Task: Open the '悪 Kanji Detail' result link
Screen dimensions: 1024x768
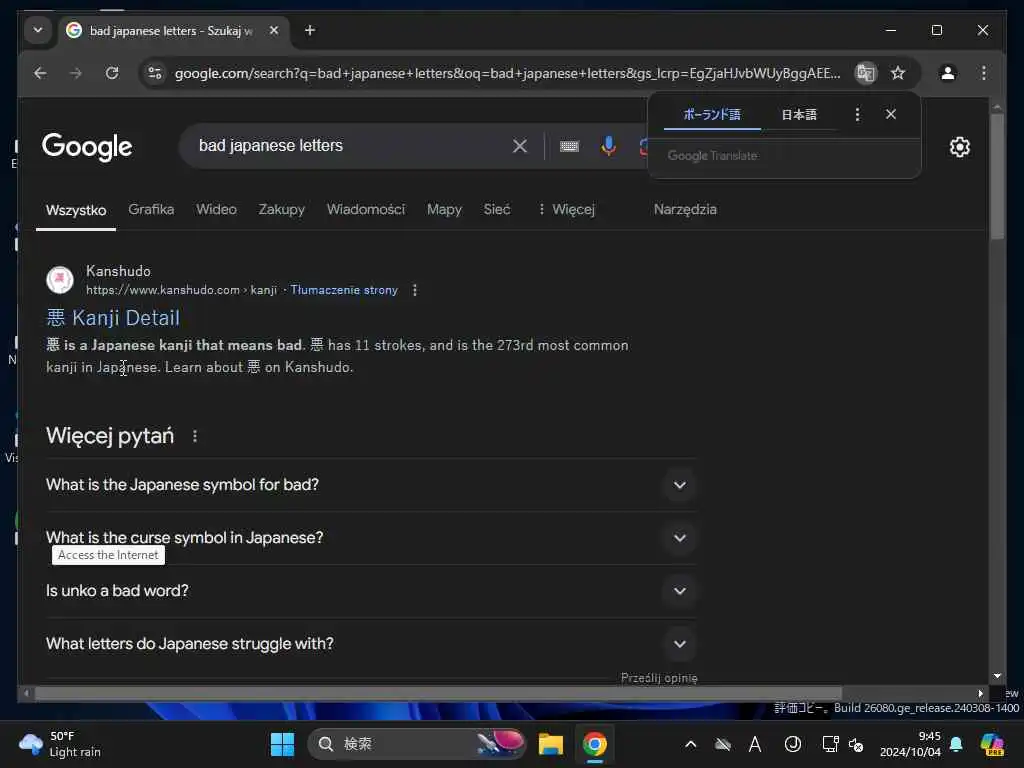Action: tap(113, 317)
